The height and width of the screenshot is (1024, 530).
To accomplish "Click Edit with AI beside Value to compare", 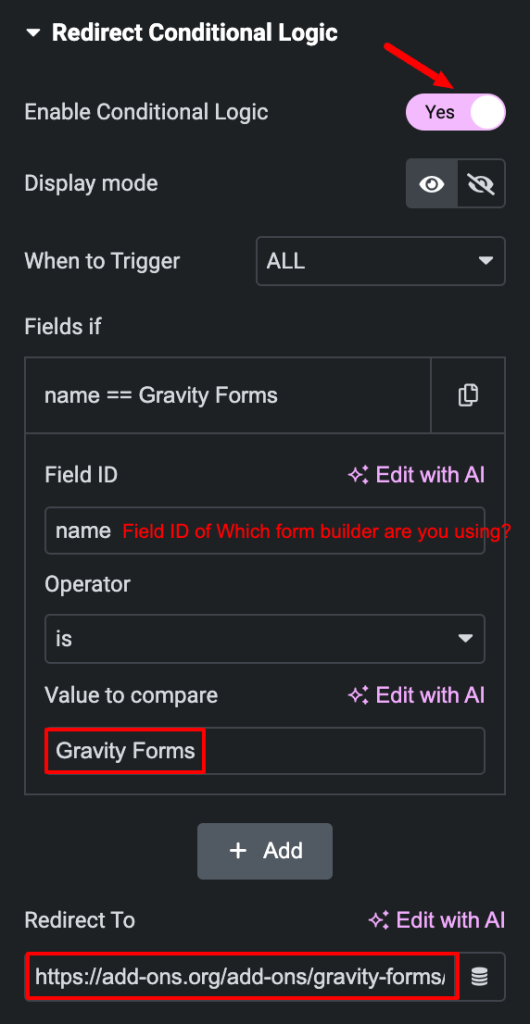I will click(x=431, y=695).
